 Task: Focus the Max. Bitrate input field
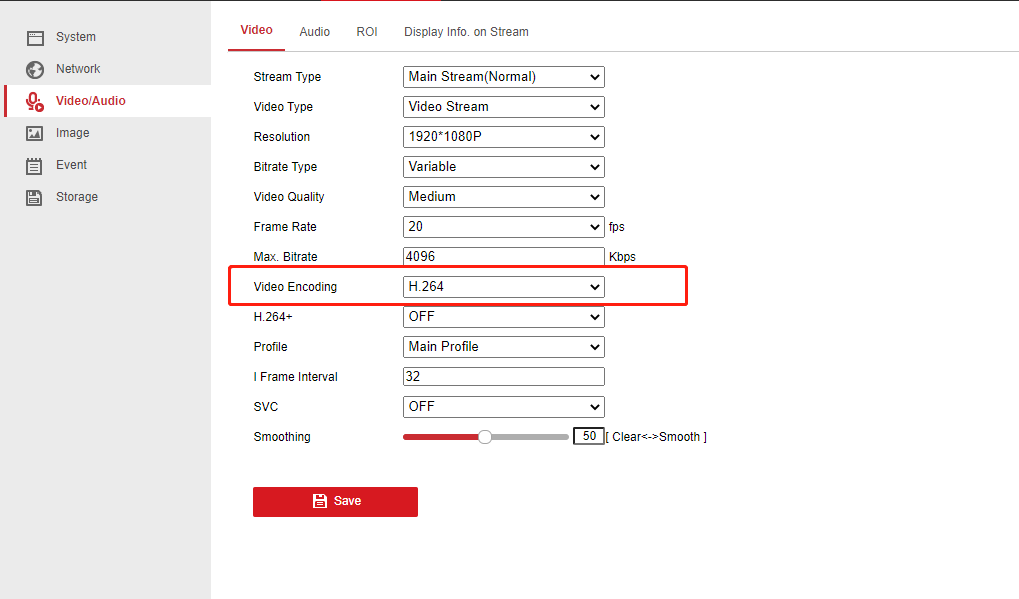click(504, 257)
